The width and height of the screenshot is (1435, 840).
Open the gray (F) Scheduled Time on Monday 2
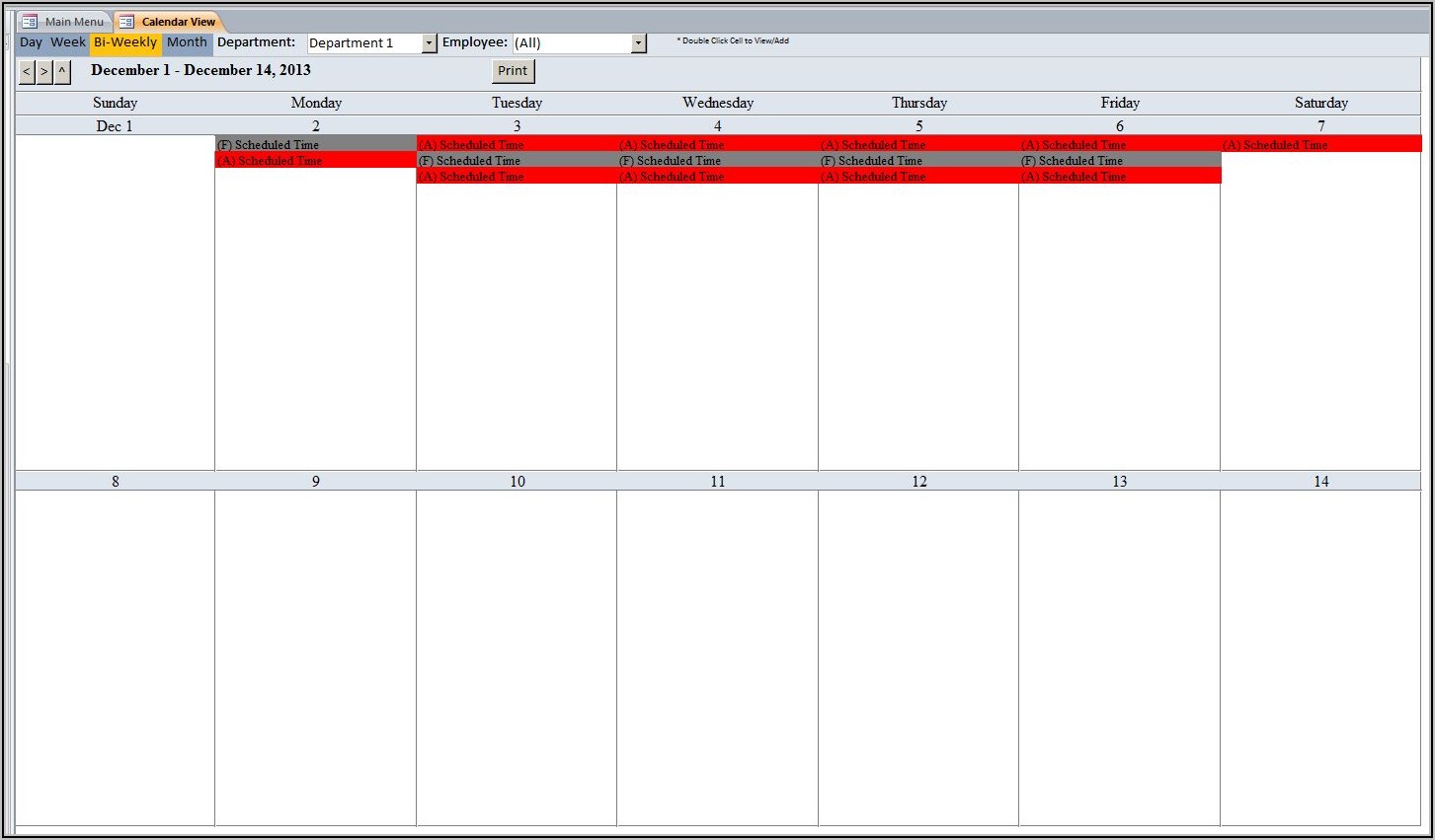coord(315,145)
